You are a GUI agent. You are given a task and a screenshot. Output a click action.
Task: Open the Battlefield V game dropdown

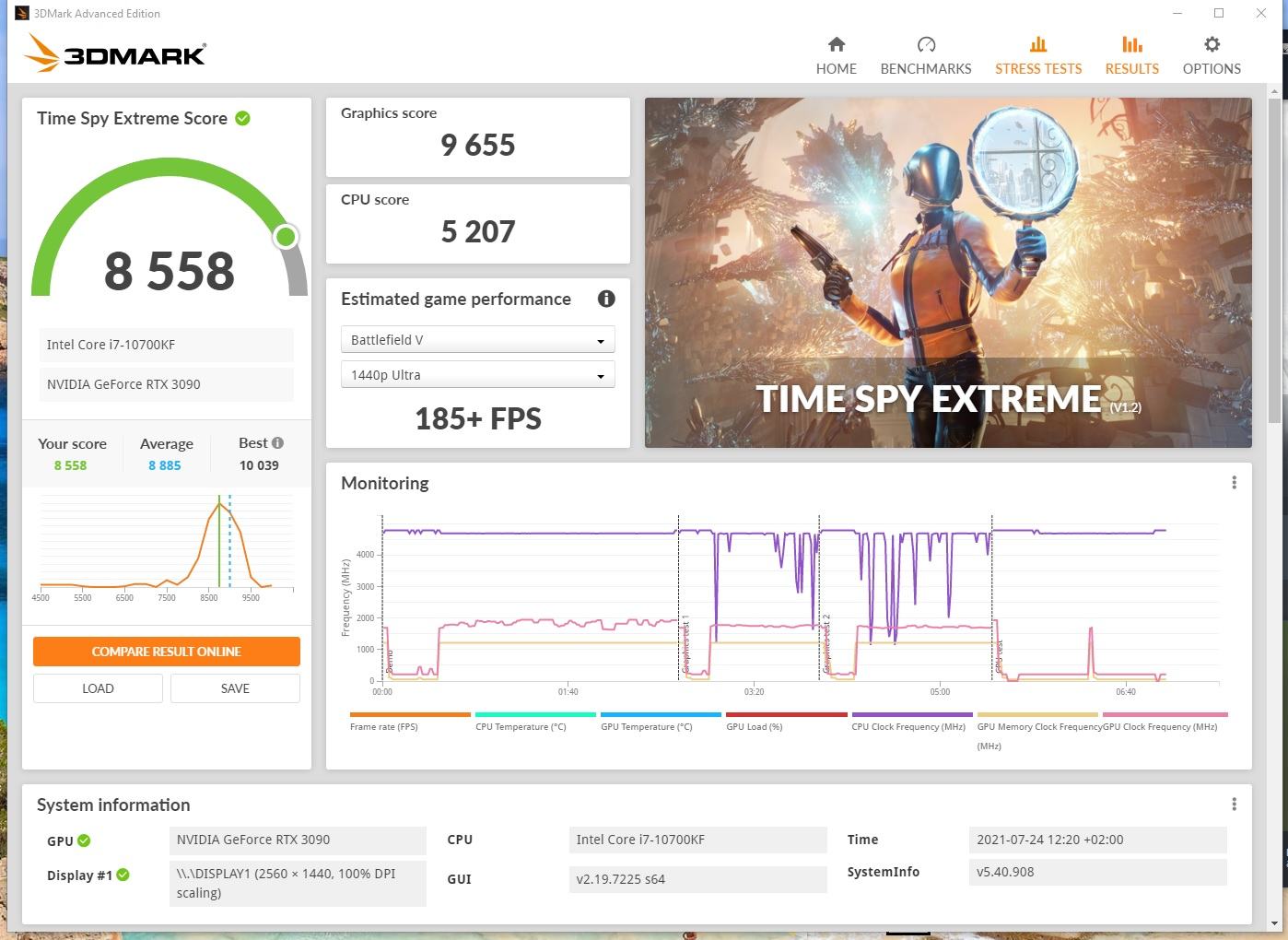tap(477, 340)
